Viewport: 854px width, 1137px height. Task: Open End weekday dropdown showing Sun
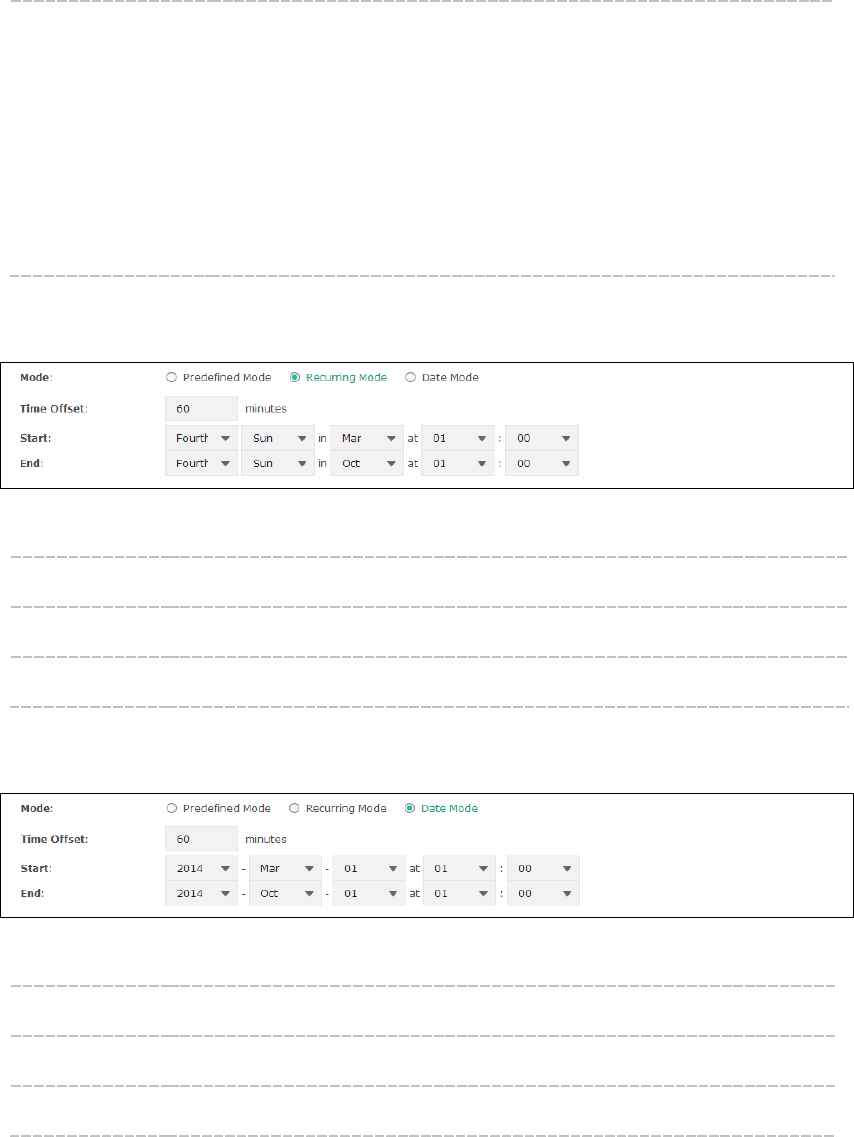[278, 463]
